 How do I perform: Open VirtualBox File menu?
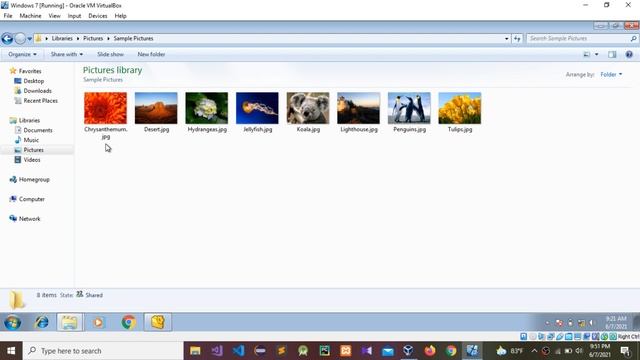tap(8, 16)
